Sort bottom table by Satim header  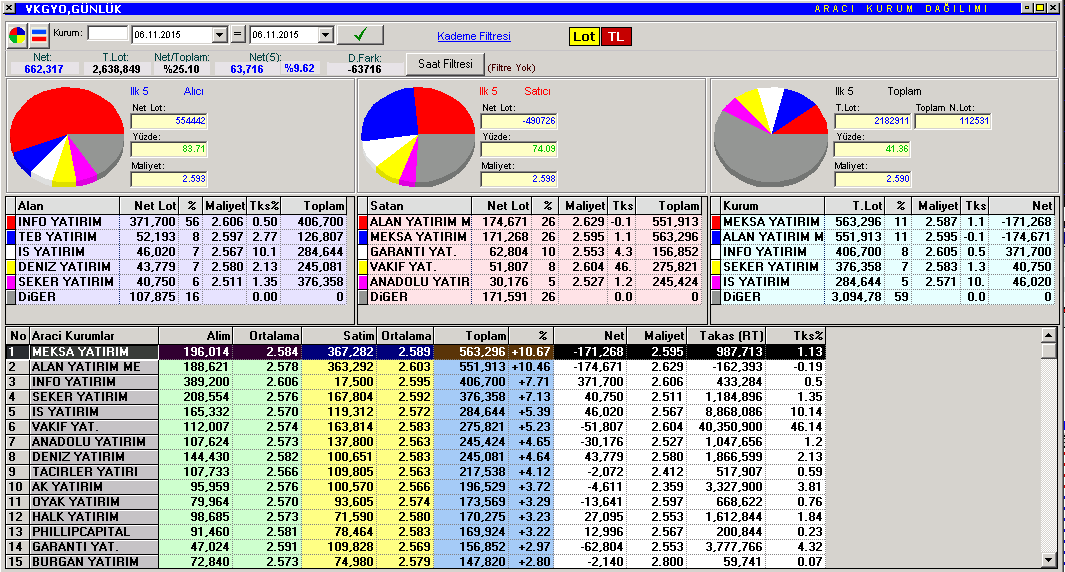[x=340, y=336]
